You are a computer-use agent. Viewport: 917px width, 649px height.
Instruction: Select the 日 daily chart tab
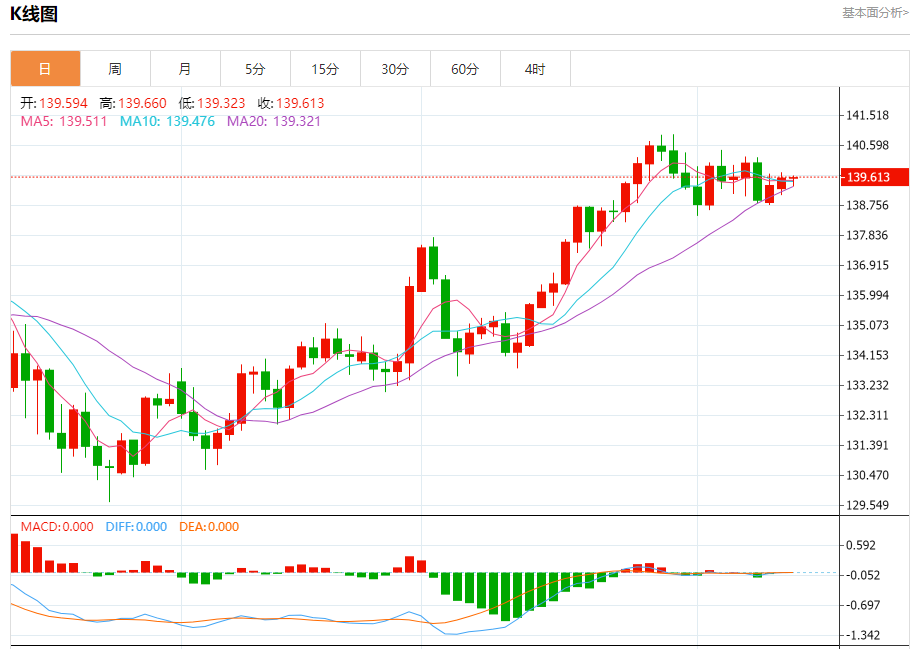45,69
